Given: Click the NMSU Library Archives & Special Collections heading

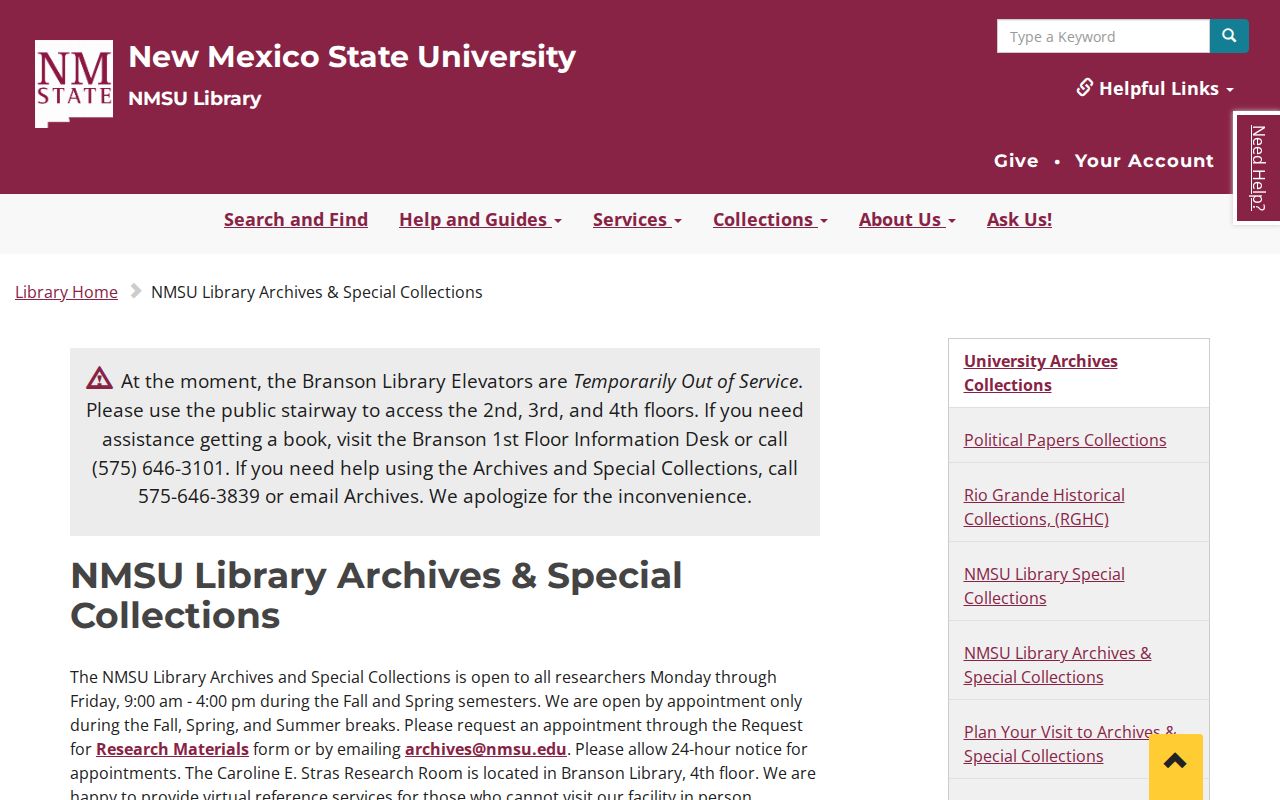Looking at the screenshot, I should point(376,595).
